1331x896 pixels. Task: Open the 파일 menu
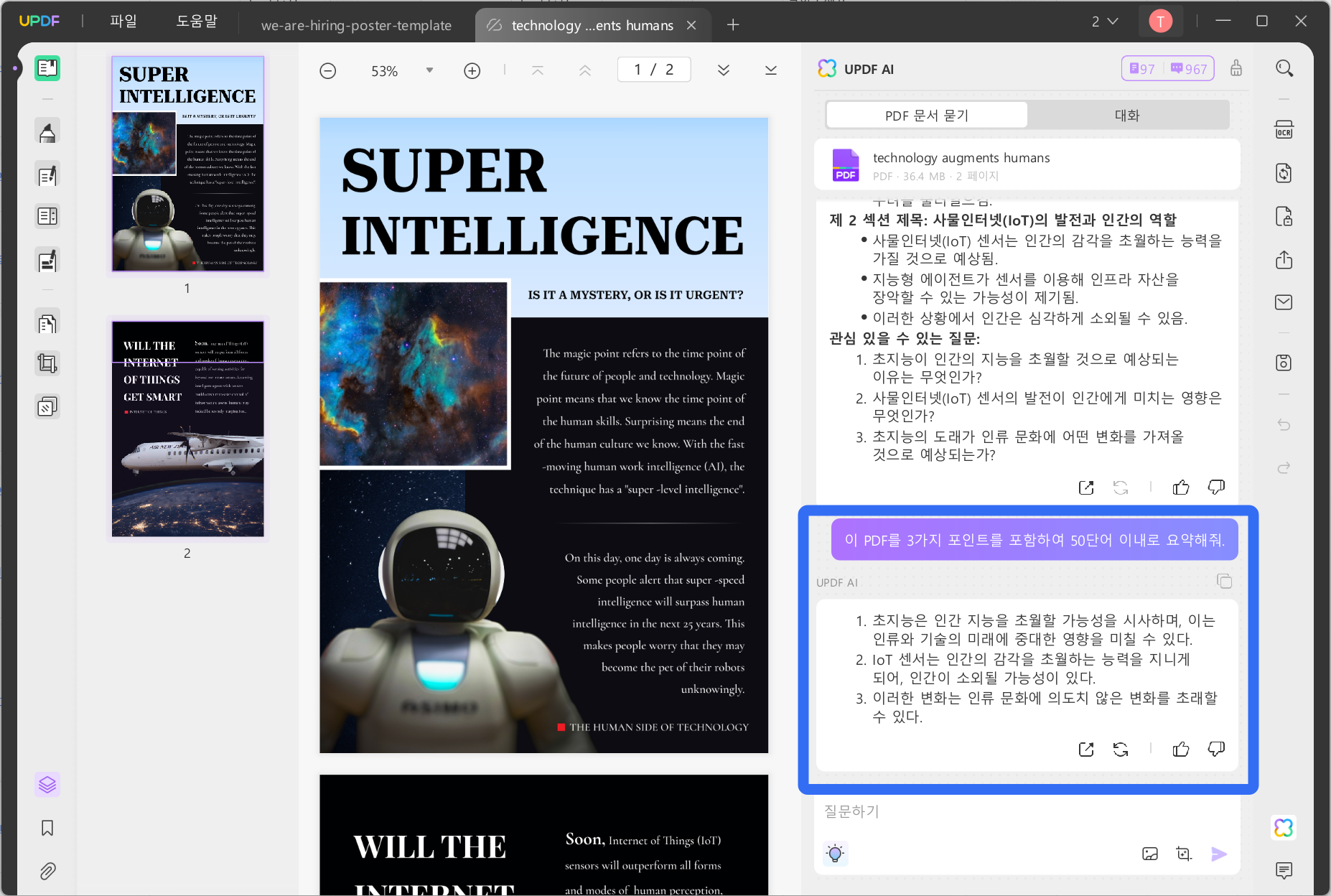[x=123, y=21]
